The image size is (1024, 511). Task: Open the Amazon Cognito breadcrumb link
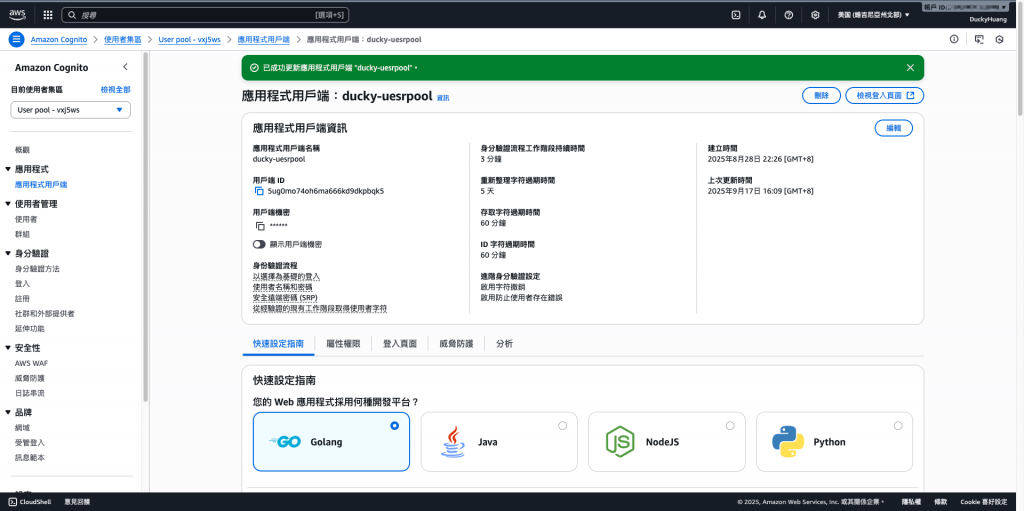[59, 39]
